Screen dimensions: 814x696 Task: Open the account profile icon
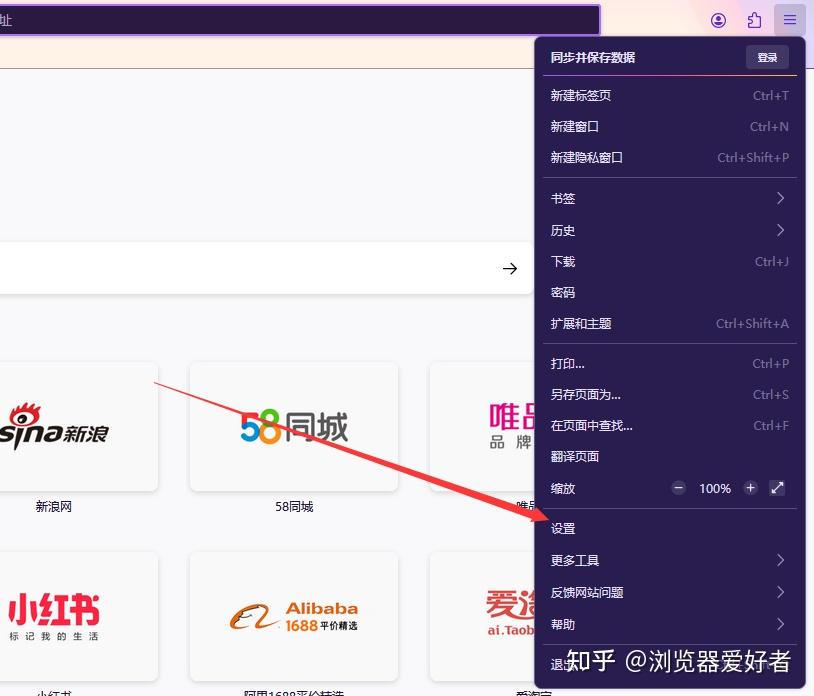tap(718, 20)
